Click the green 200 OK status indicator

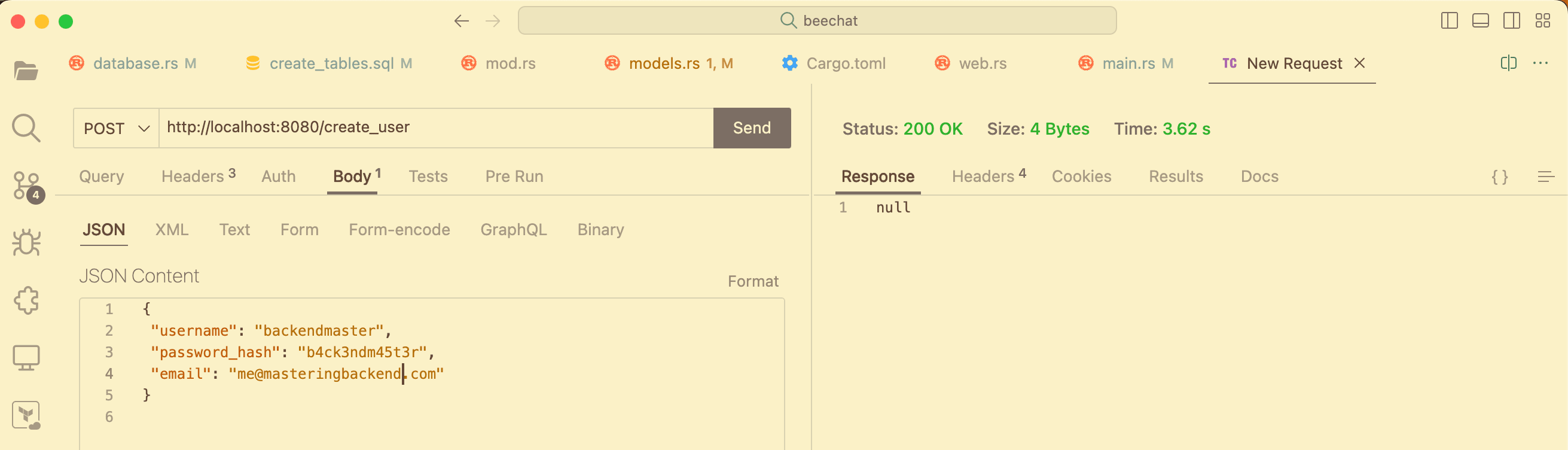934,129
